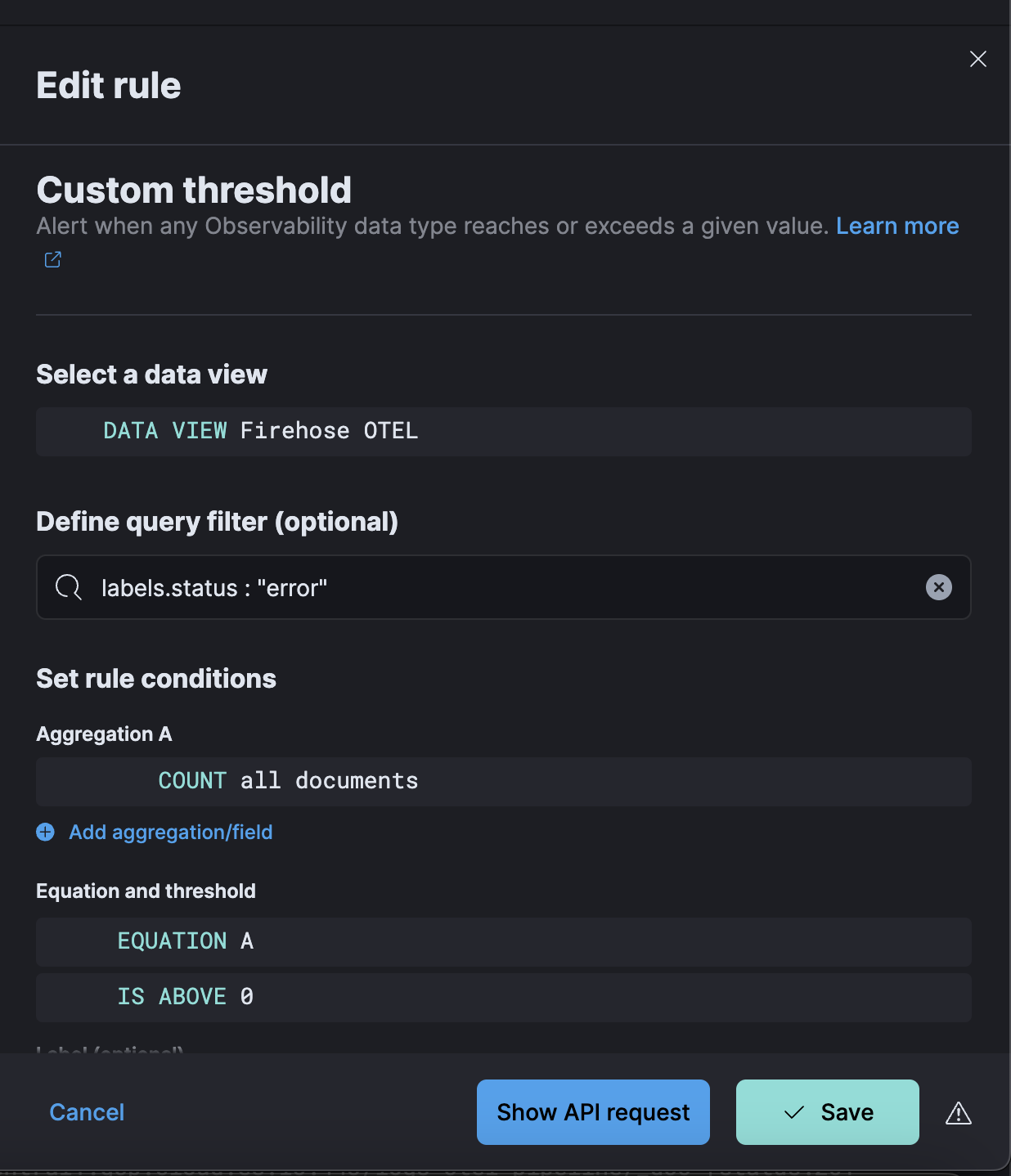This screenshot has width=1011, height=1176.
Task: Click the Add aggregation/field link
Action: pyautogui.click(x=170, y=833)
